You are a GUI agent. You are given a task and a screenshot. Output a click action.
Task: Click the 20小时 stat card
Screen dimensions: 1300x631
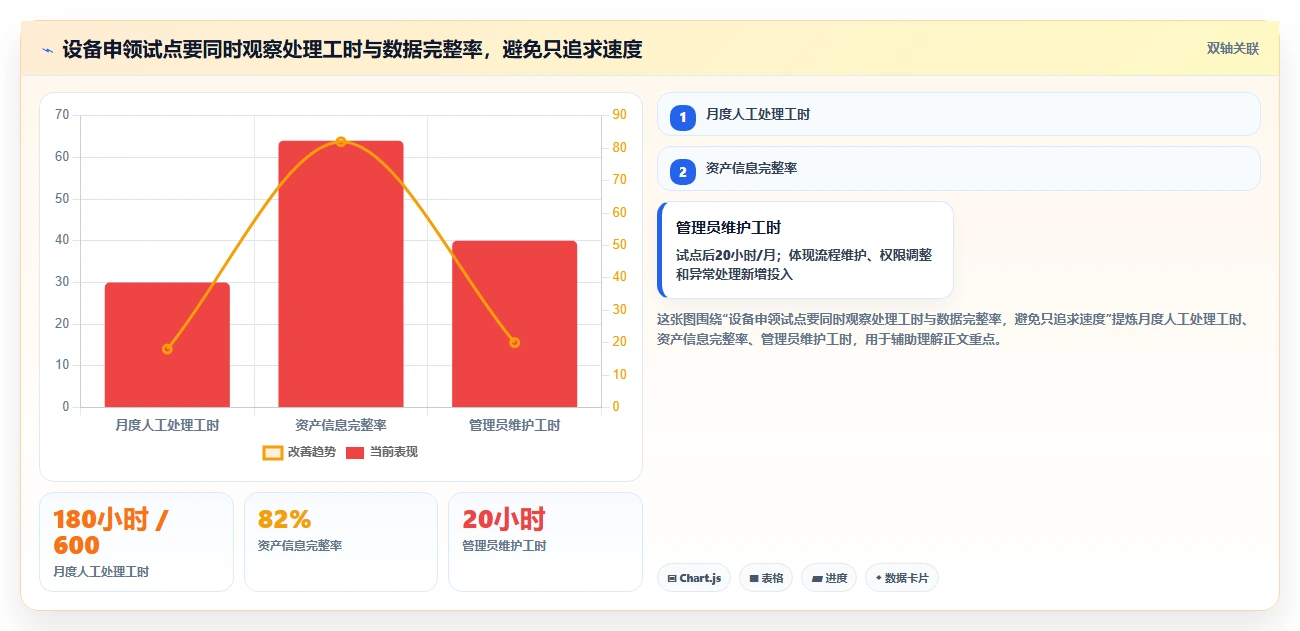point(545,542)
